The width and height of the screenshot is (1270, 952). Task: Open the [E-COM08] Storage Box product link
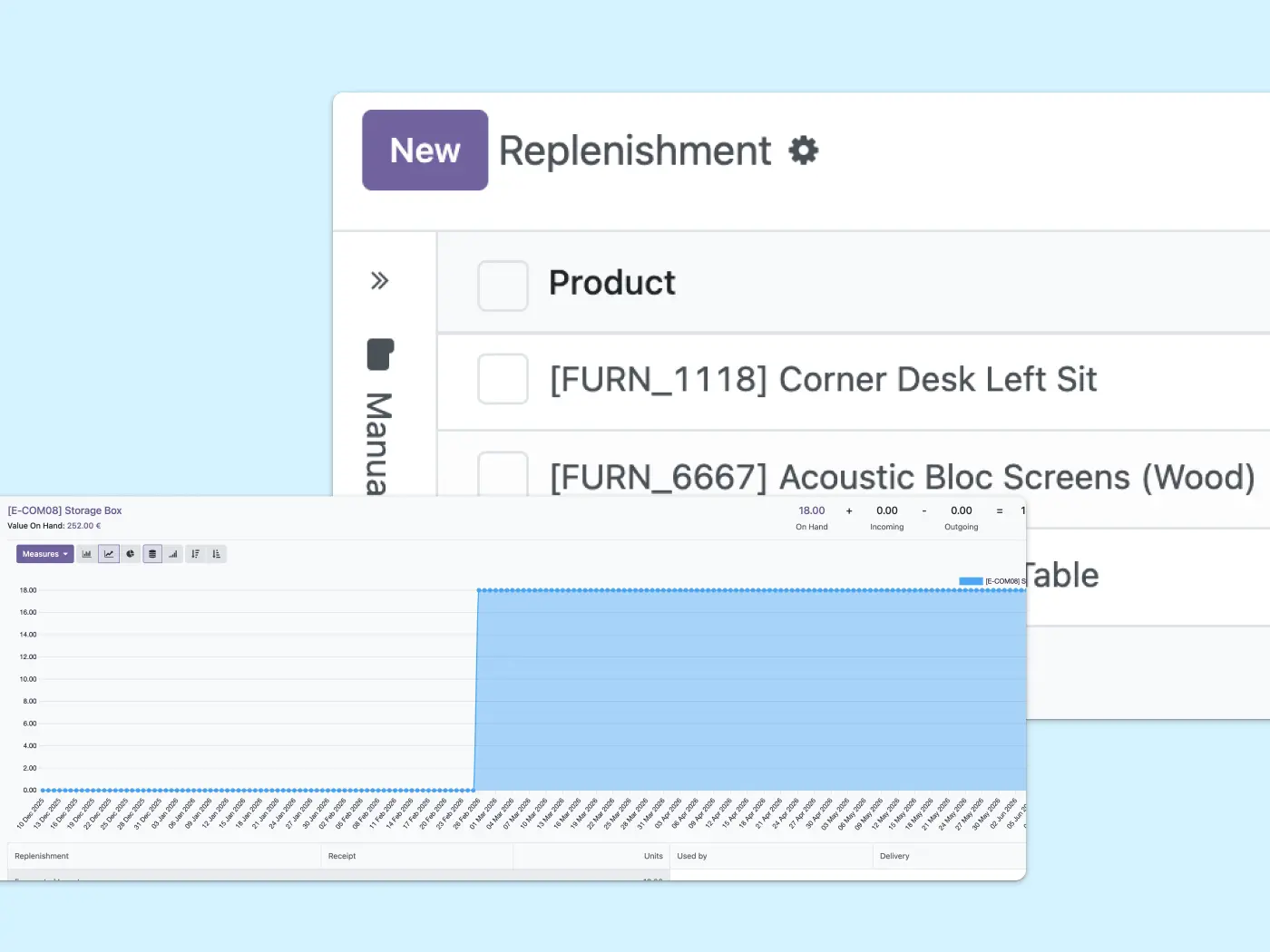(x=64, y=510)
